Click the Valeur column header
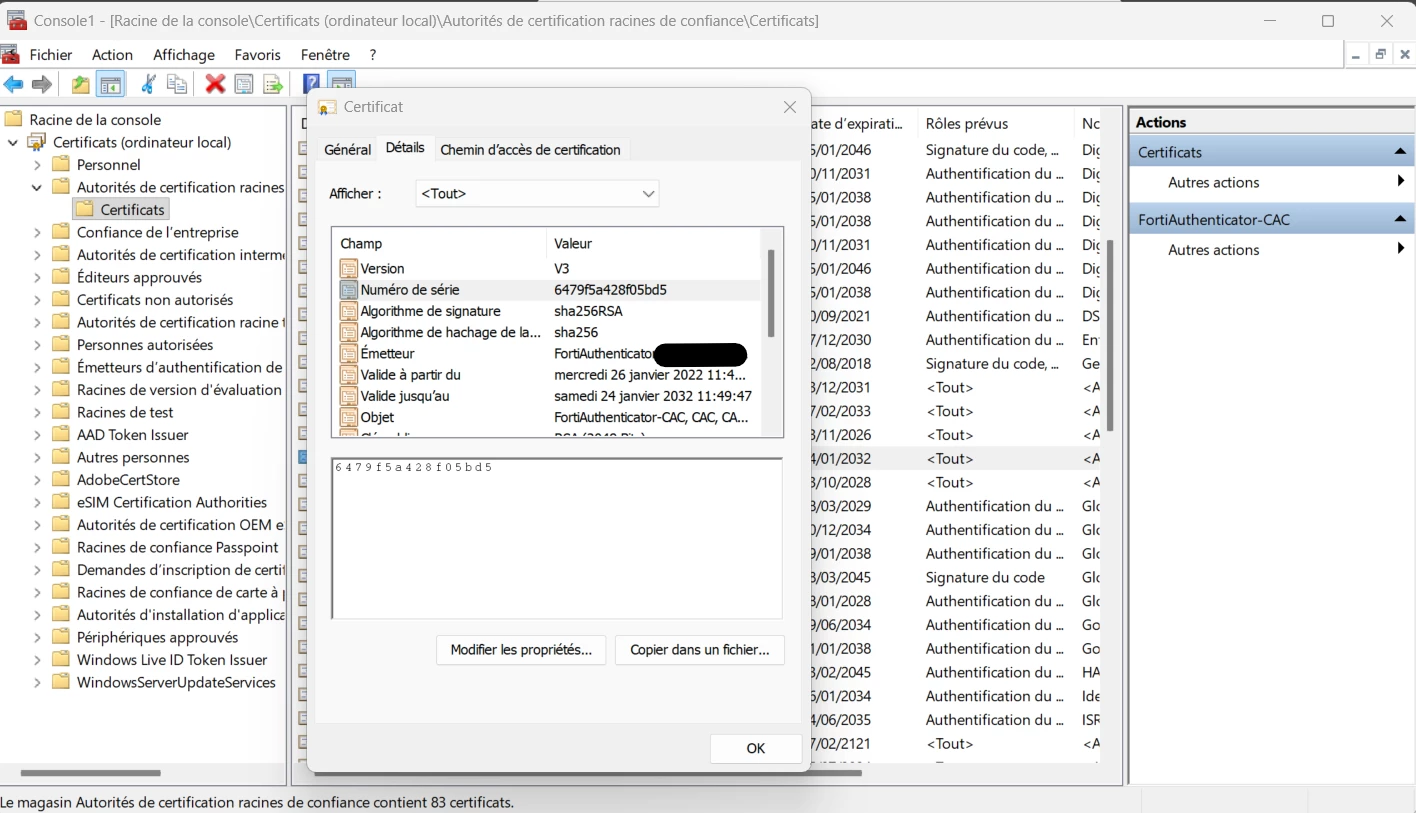The height and width of the screenshot is (813, 1416). [x=654, y=243]
